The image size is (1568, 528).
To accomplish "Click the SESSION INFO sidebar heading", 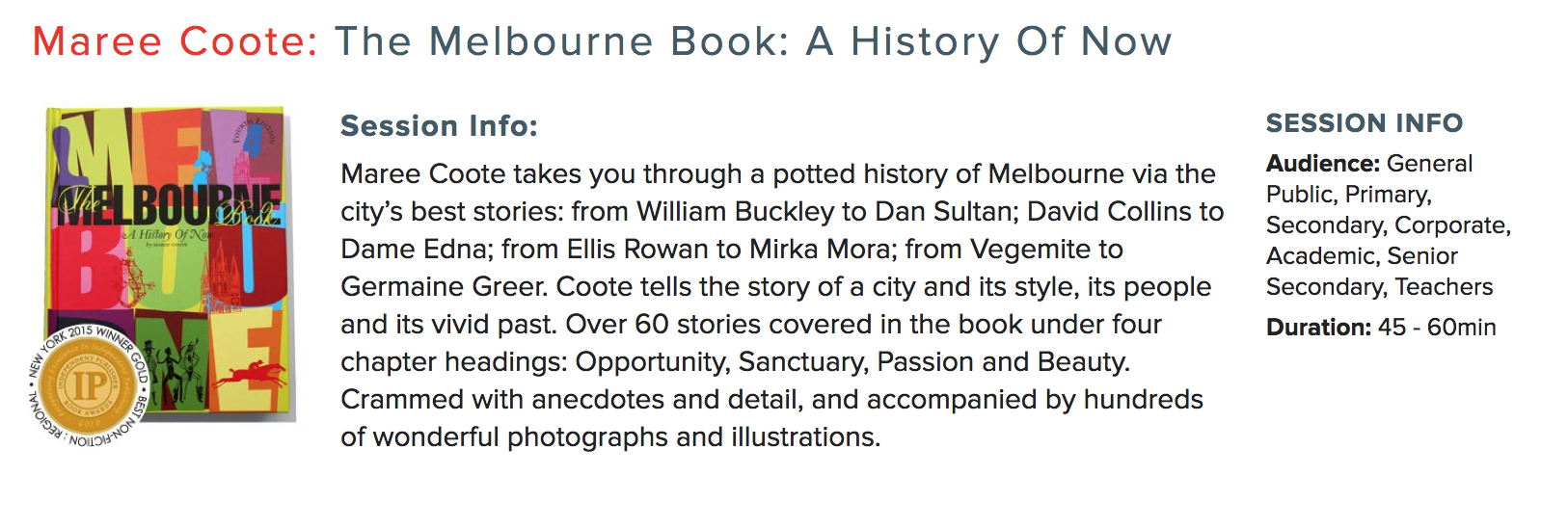I will tap(1364, 123).
